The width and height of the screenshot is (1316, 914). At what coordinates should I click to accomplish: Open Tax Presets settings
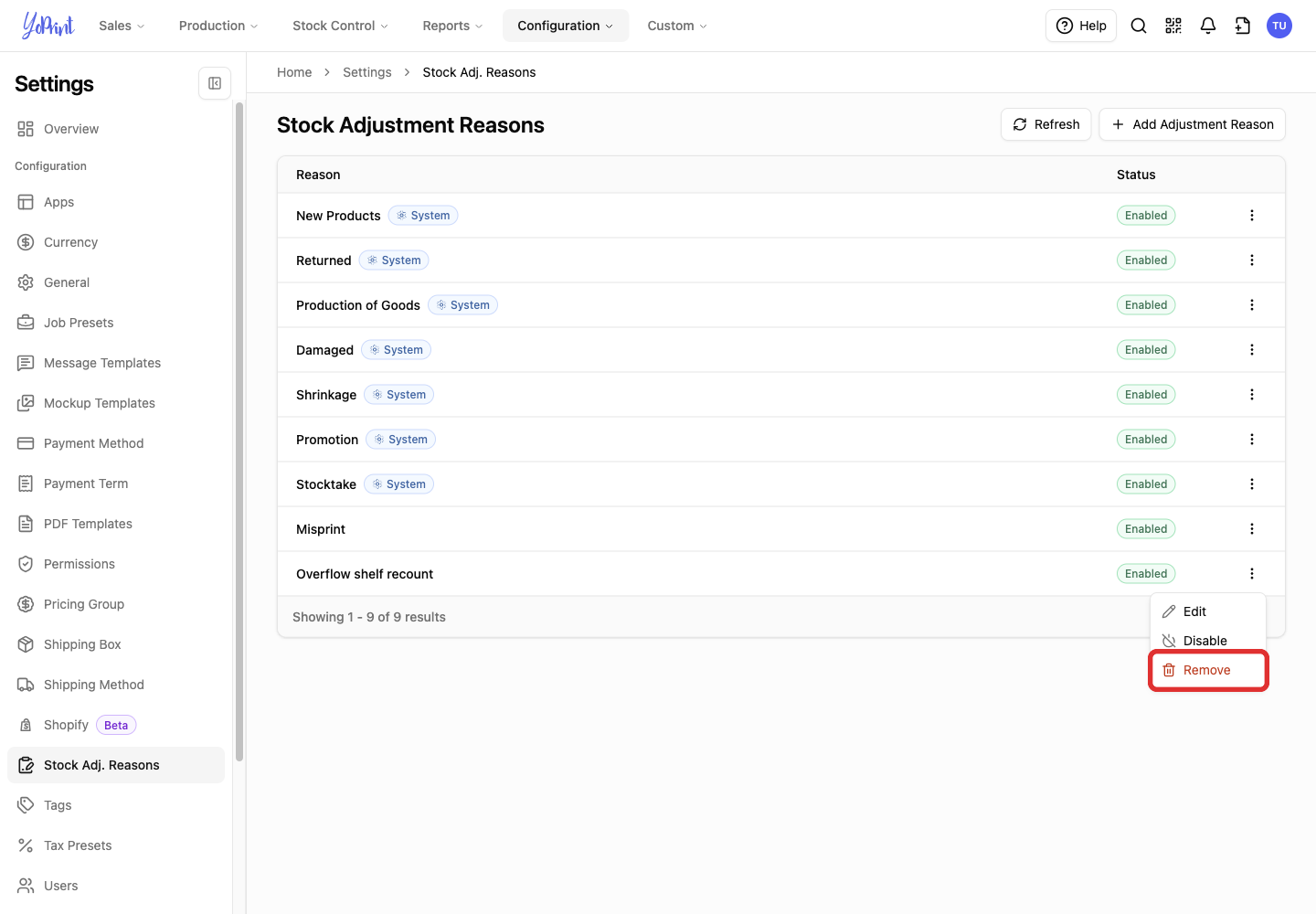click(x=116, y=845)
